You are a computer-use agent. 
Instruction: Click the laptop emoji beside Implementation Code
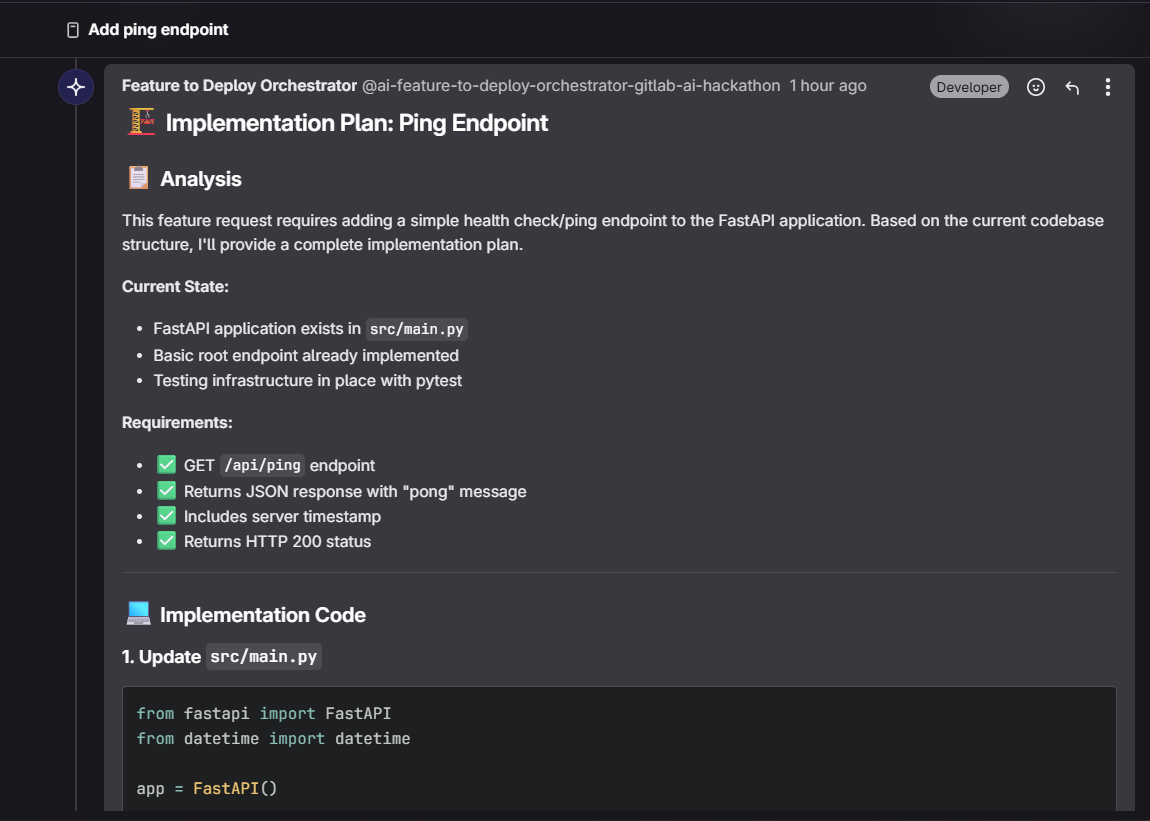(138, 614)
